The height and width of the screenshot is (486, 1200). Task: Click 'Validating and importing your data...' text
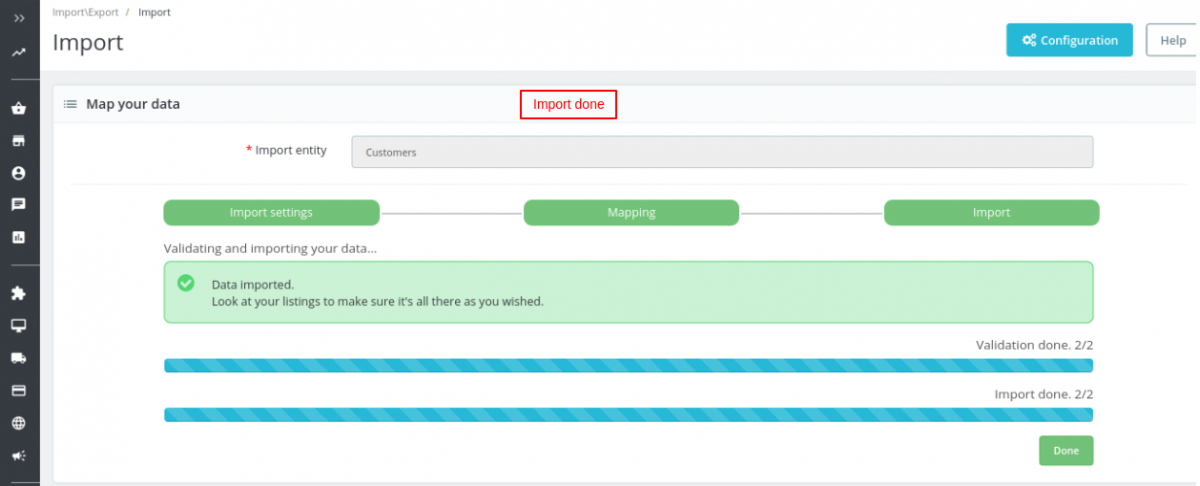[x=270, y=248]
